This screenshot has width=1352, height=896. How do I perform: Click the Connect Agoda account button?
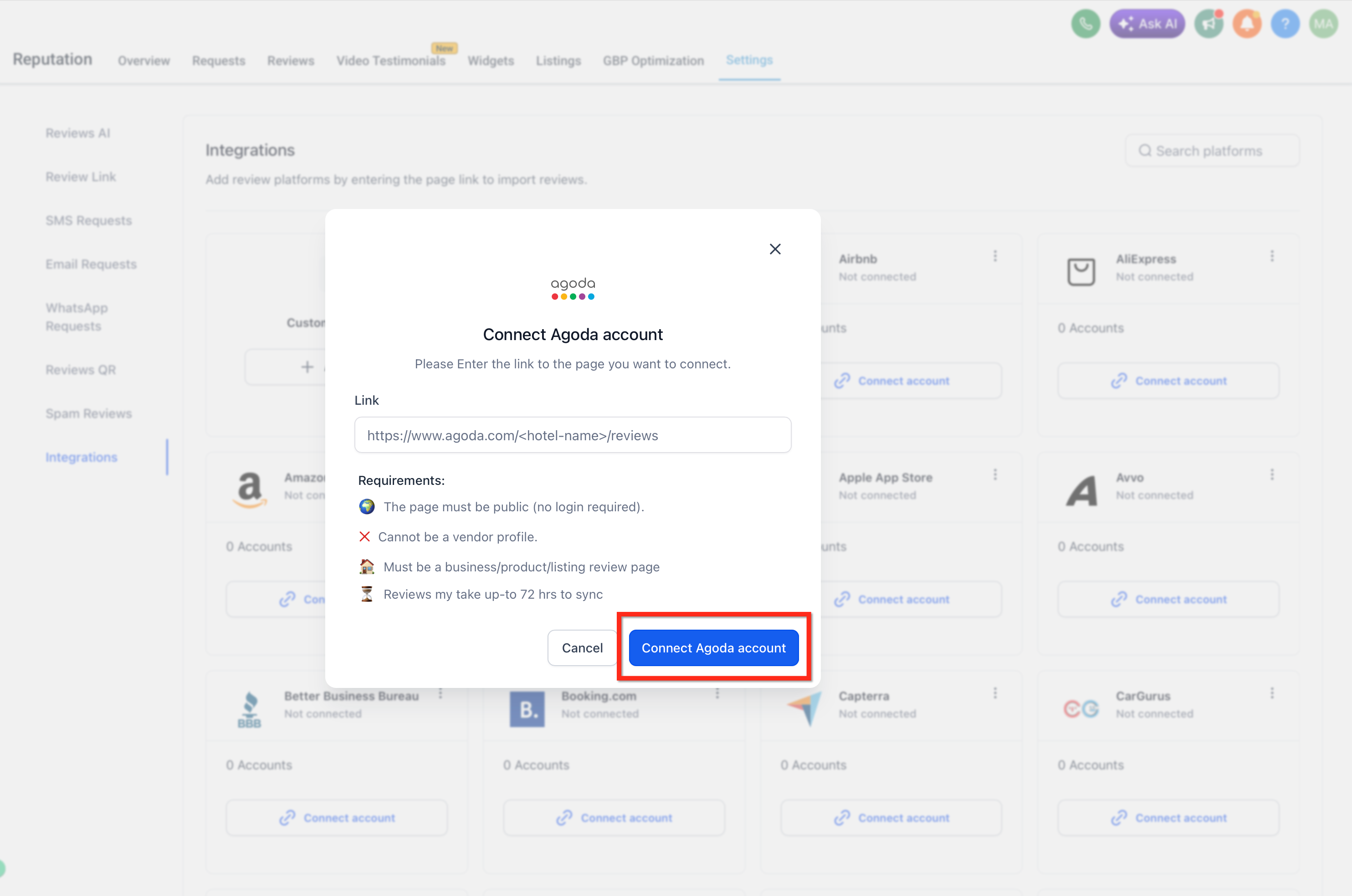[713, 647]
